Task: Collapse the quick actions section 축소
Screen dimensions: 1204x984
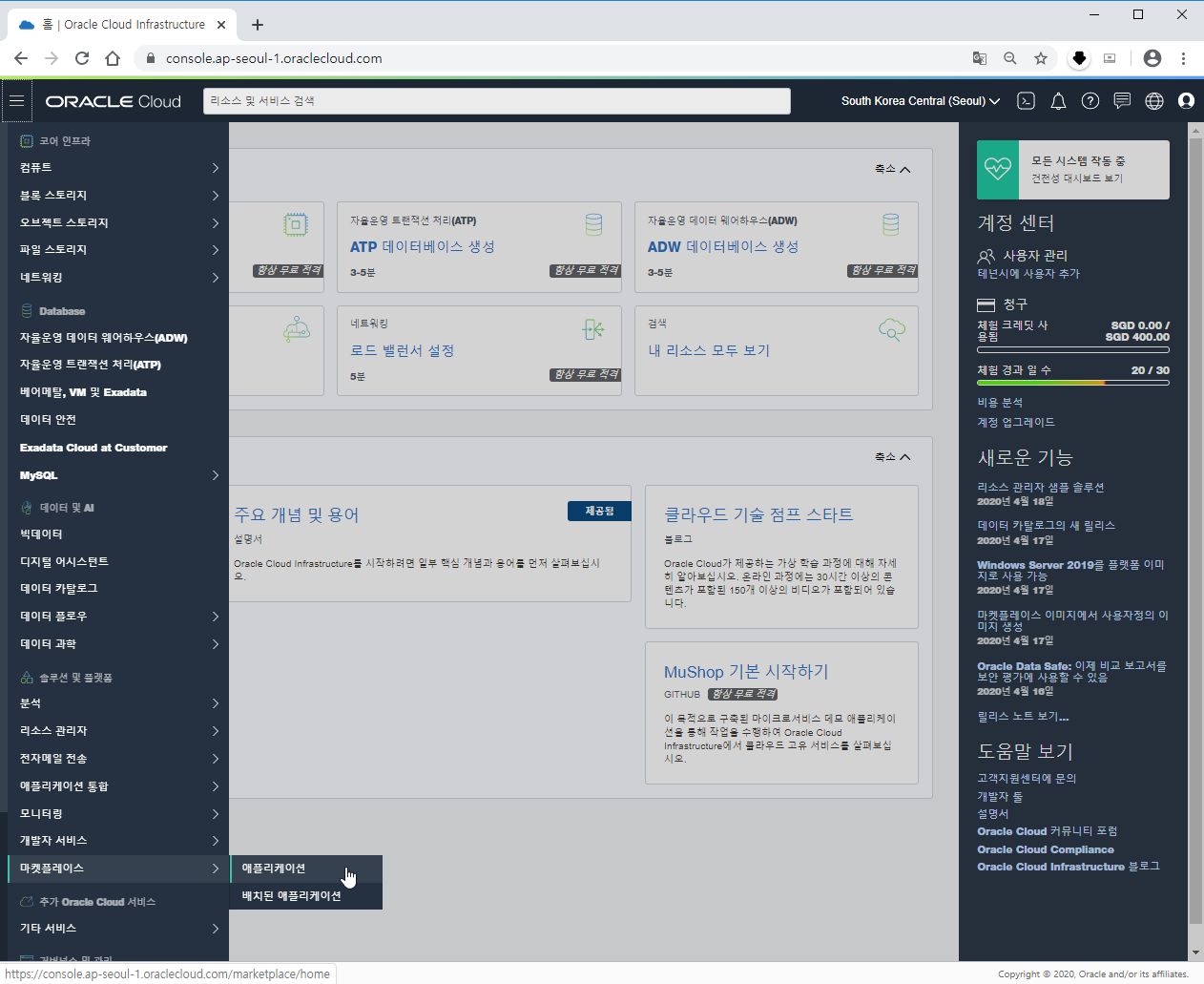Action: [x=892, y=169]
